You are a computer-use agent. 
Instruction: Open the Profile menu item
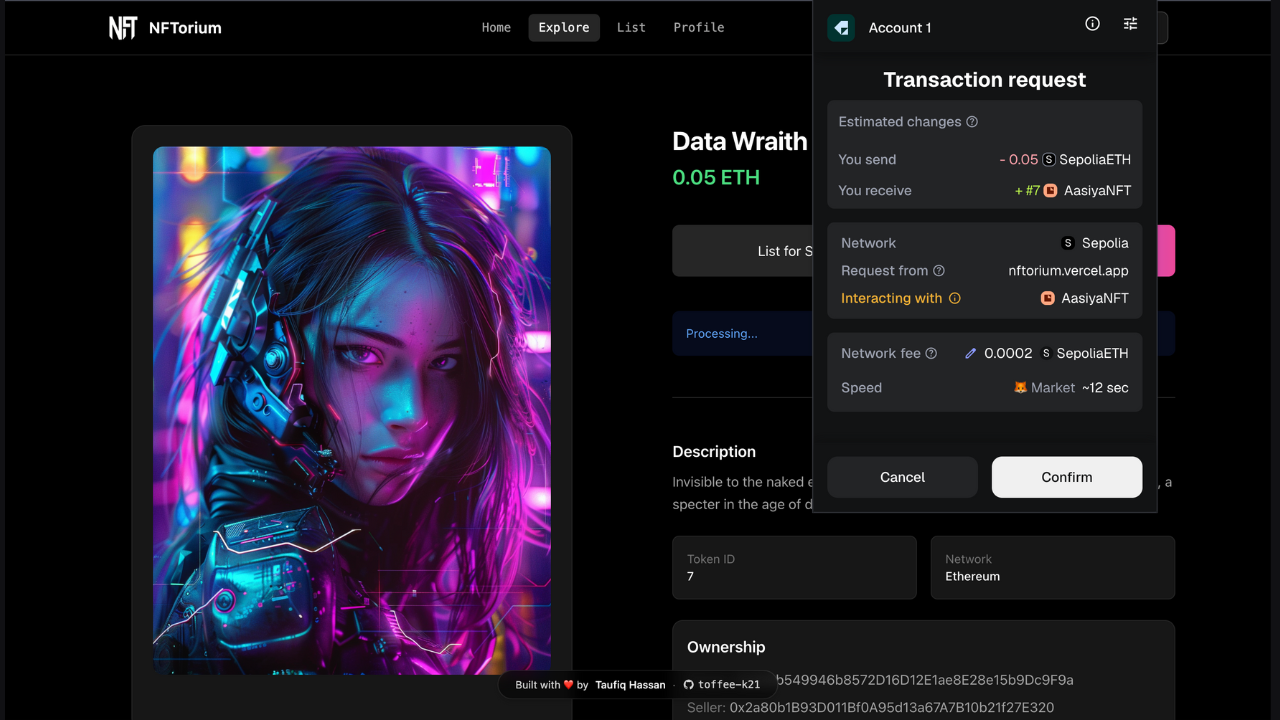click(x=698, y=27)
